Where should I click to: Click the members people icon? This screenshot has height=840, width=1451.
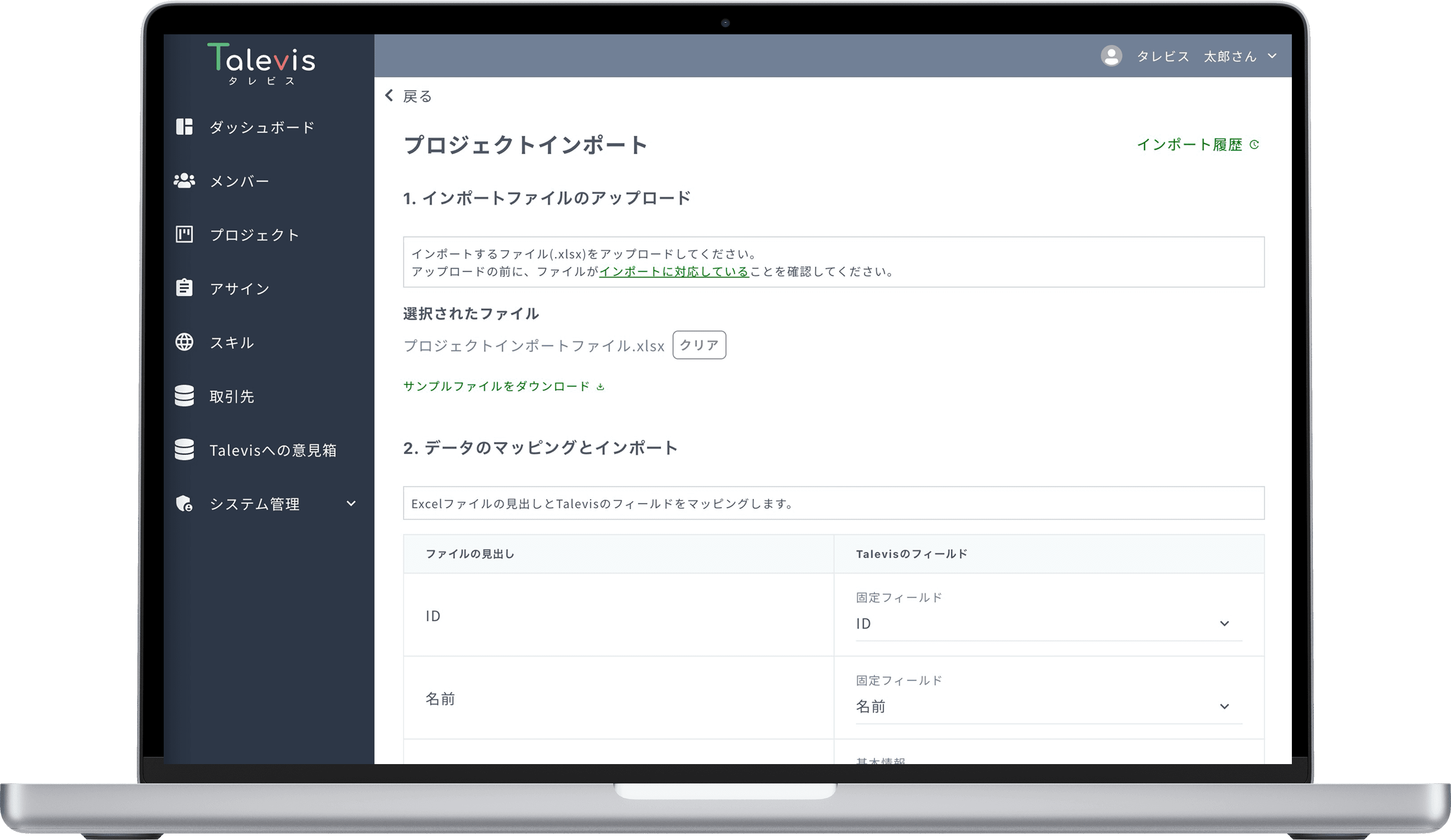click(184, 181)
